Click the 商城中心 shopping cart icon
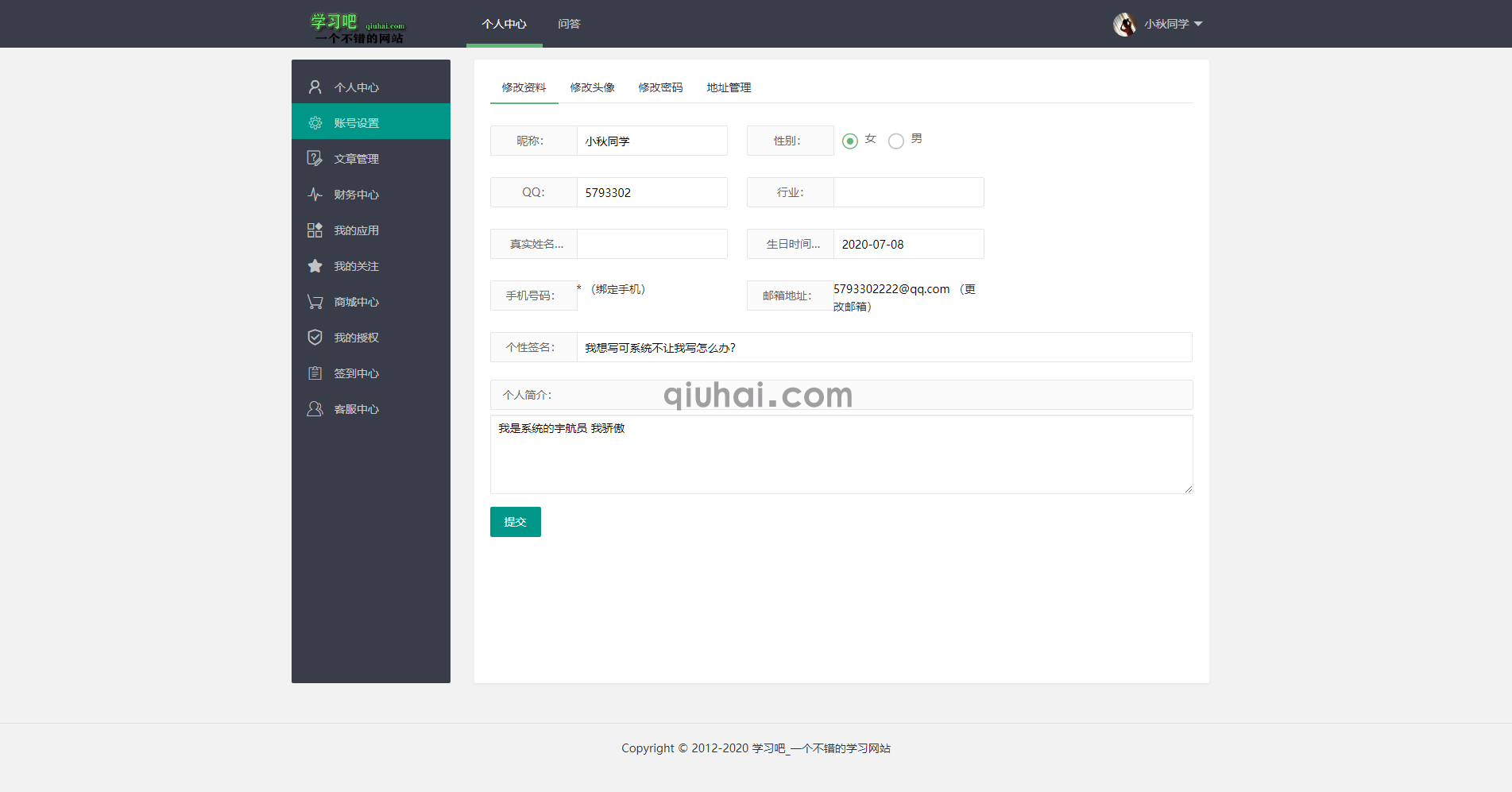The image size is (1512, 792). pos(315,301)
